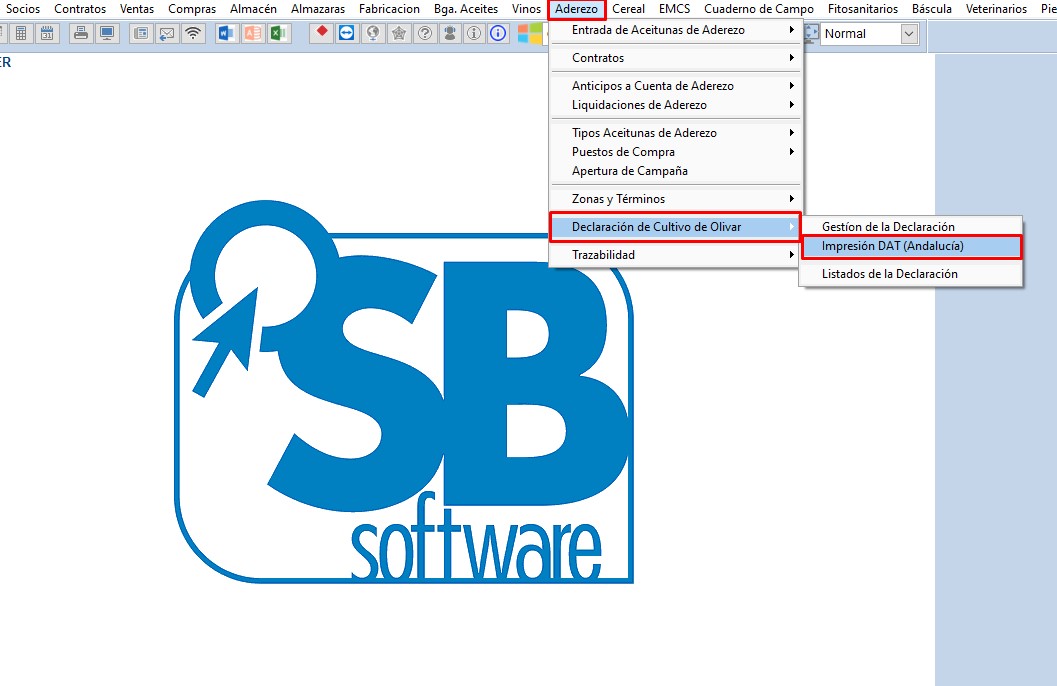The width and height of the screenshot is (1057, 686).
Task: Choose Gestión de la Declaración
Action: [x=888, y=227]
